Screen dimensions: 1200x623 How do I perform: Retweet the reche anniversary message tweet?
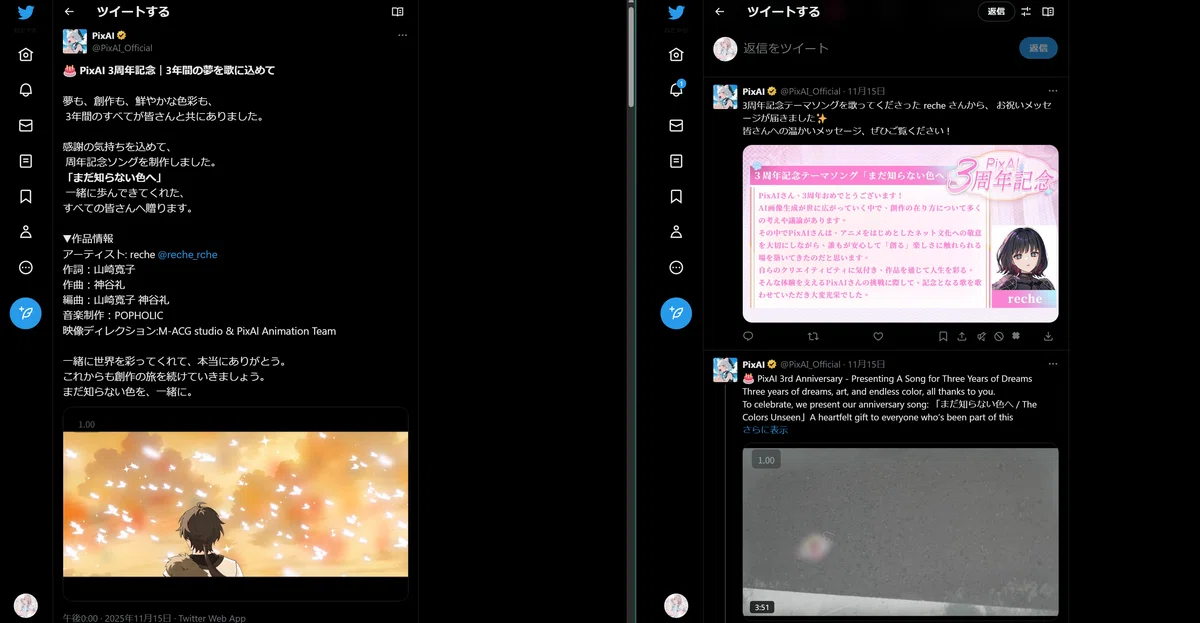pos(813,337)
